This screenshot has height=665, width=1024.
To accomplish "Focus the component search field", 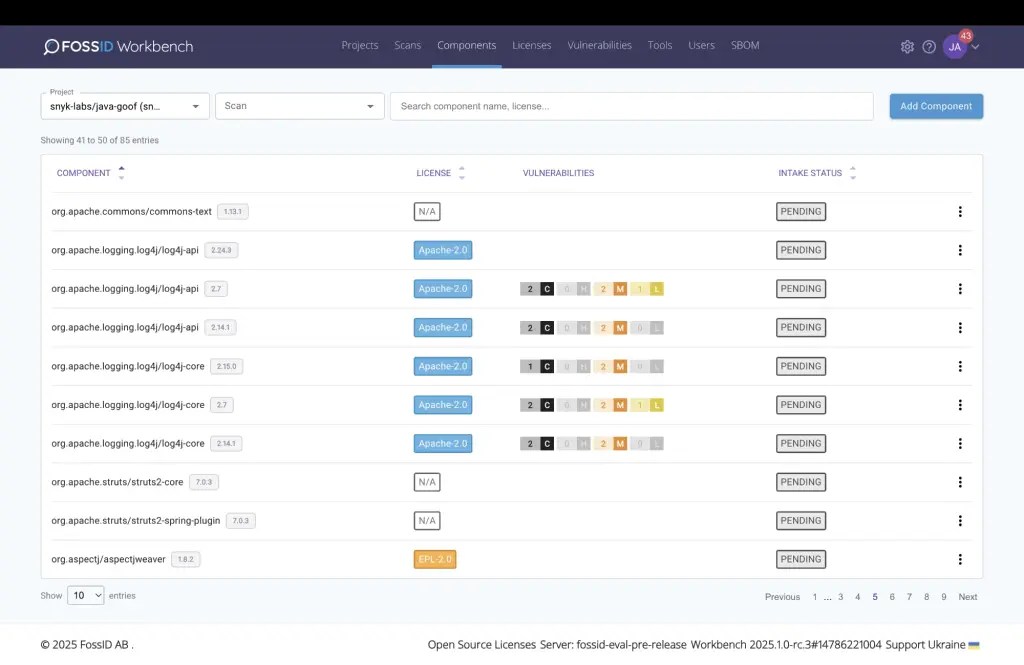I will [x=632, y=106].
